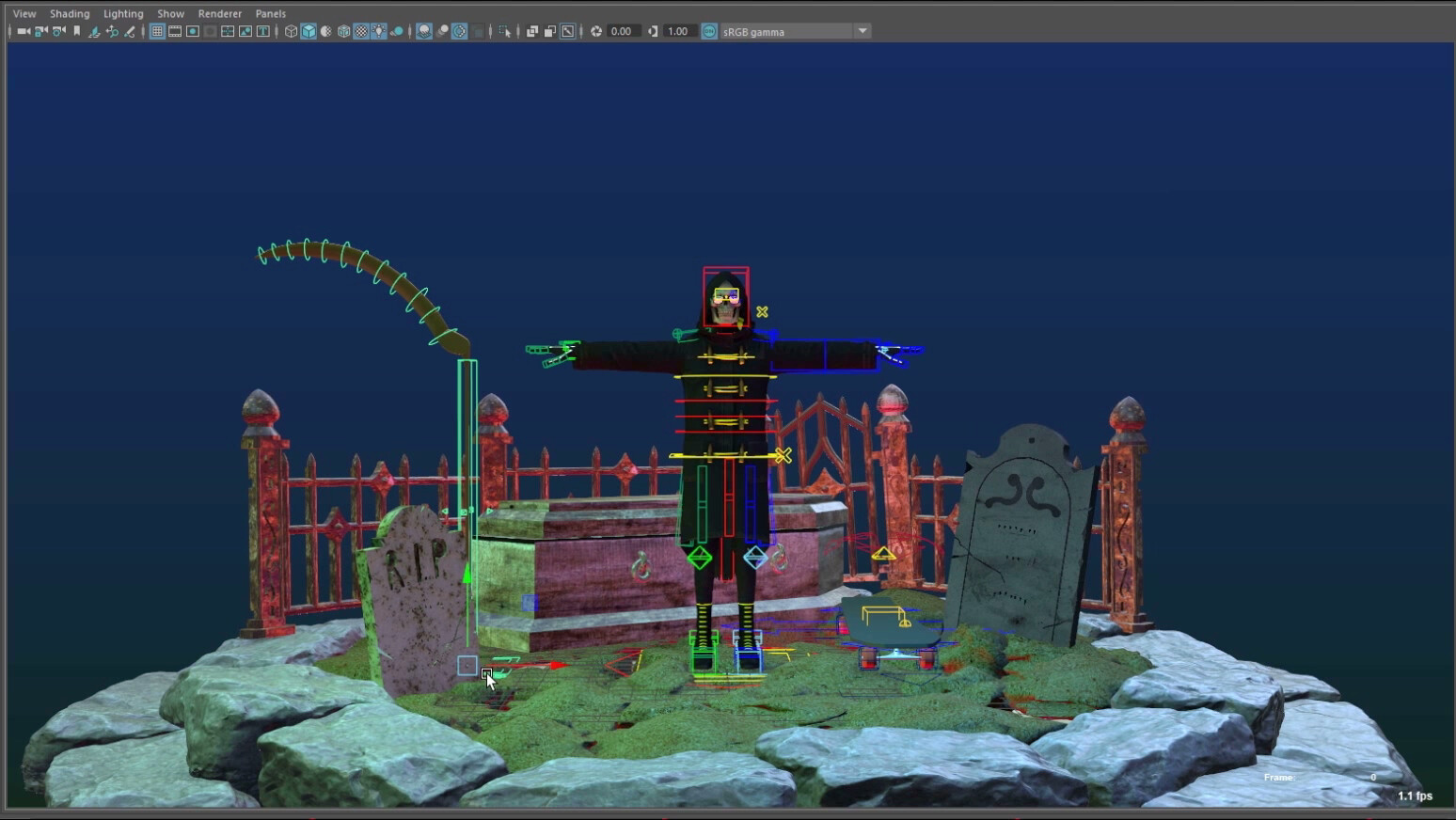
Task: Toggle the viewport grid display
Action: click(x=157, y=31)
